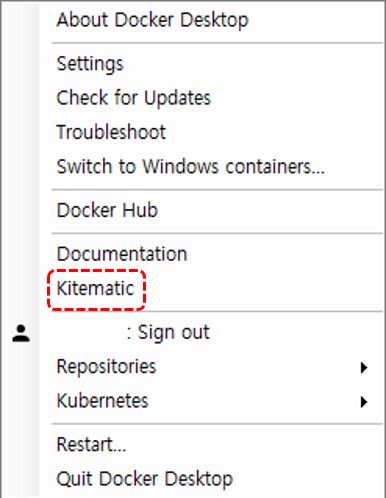This screenshot has width=386, height=498.
Task: Click the word Desktop in About entry
Action: 215,21
